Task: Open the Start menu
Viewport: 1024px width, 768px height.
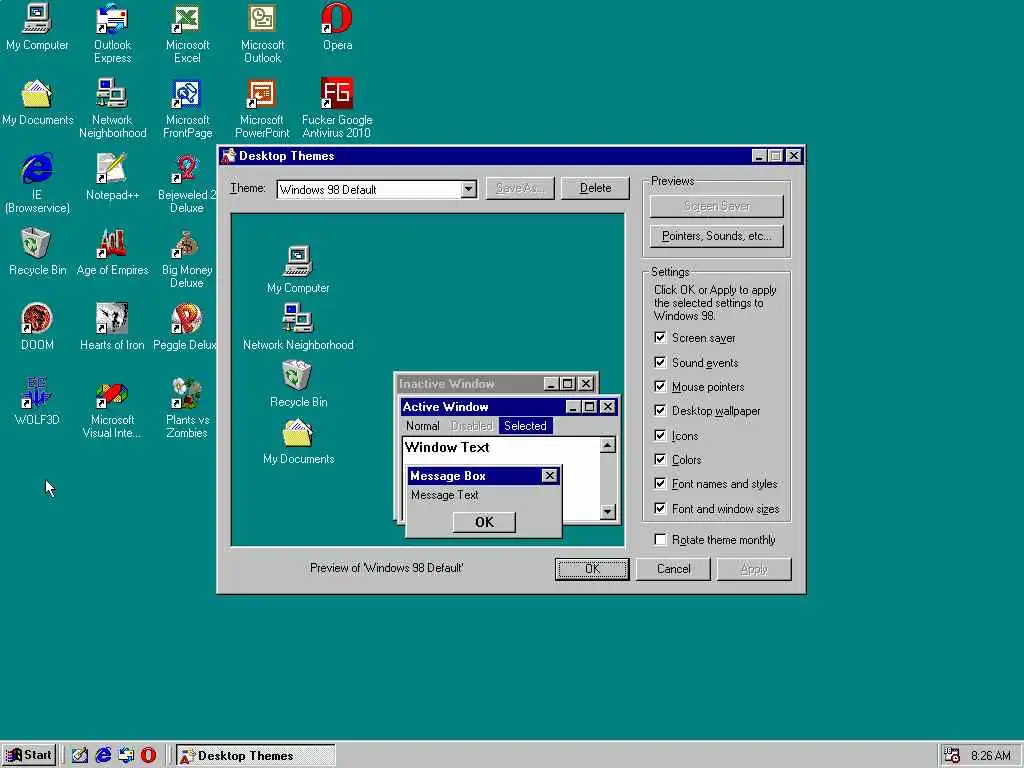Action: (29, 755)
